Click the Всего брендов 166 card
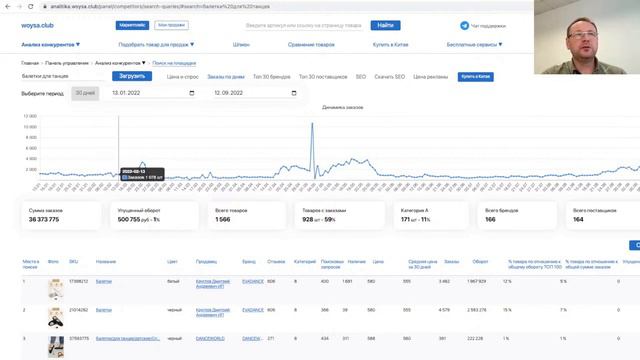The height and width of the screenshot is (360, 640). pyautogui.click(x=517, y=215)
